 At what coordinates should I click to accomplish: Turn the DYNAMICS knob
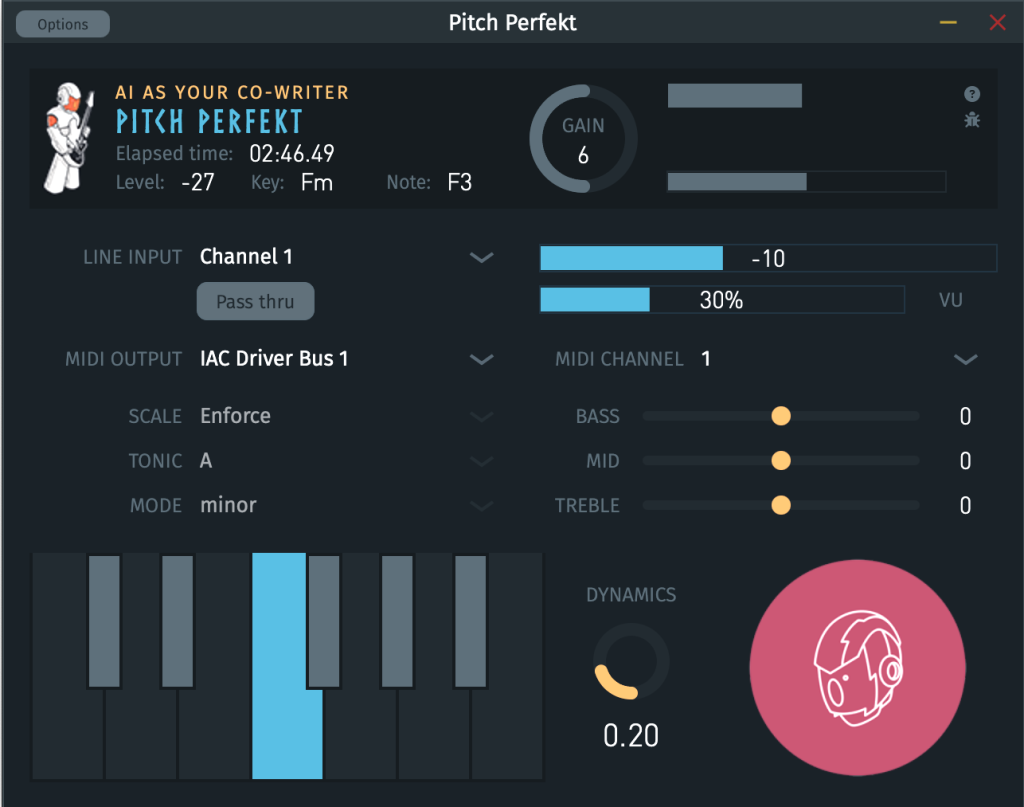point(630,662)
